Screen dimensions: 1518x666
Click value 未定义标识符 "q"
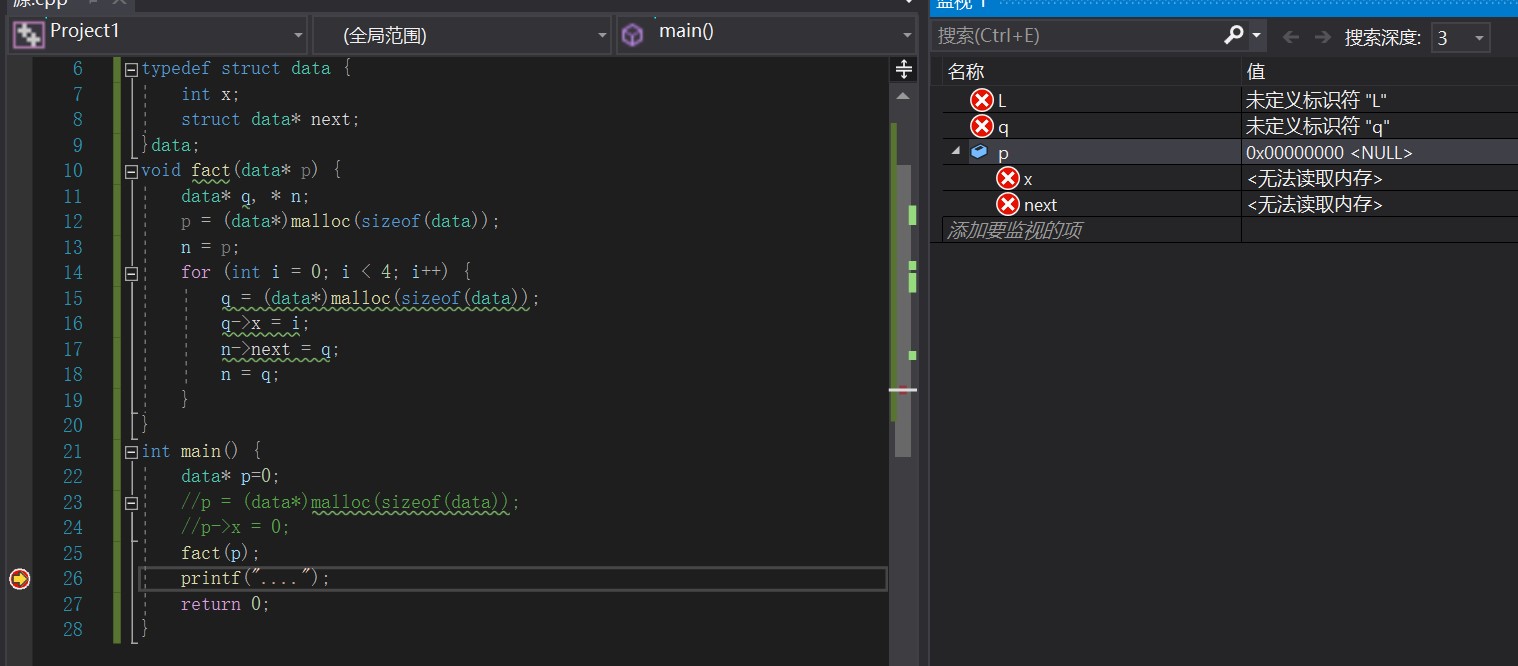point(1317,127)
